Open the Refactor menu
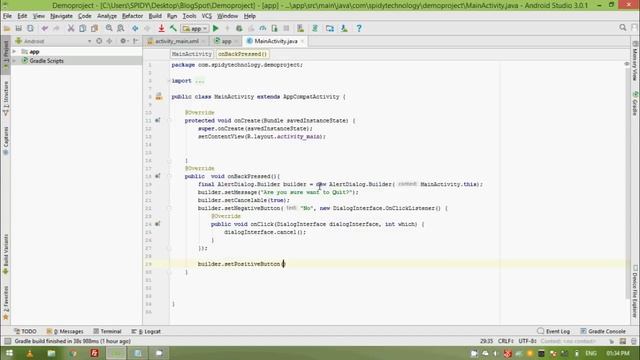640x360 pixels. pyautogui.click(x=133, y=16)
